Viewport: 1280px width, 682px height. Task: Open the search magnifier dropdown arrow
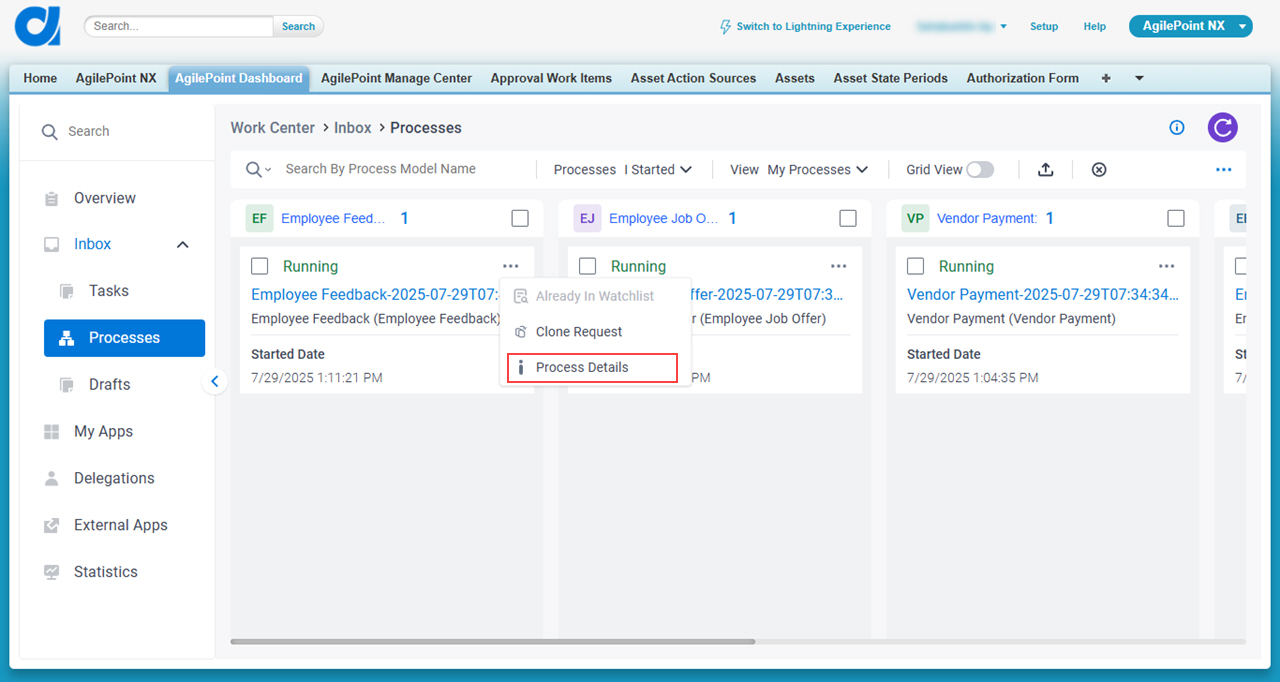pos(268,171)
